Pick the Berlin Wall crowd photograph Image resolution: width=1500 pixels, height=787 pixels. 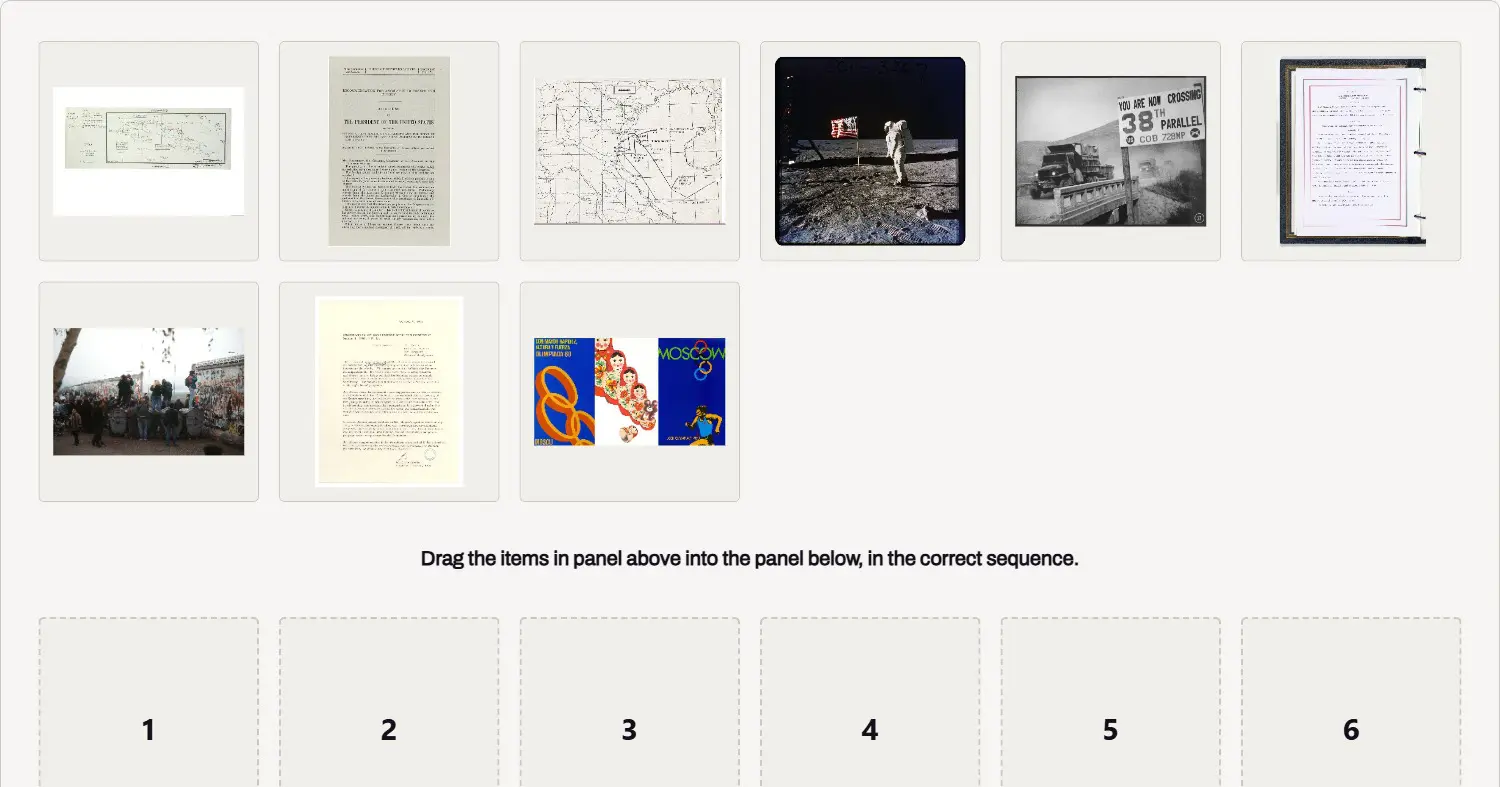[x=149, y=391]
